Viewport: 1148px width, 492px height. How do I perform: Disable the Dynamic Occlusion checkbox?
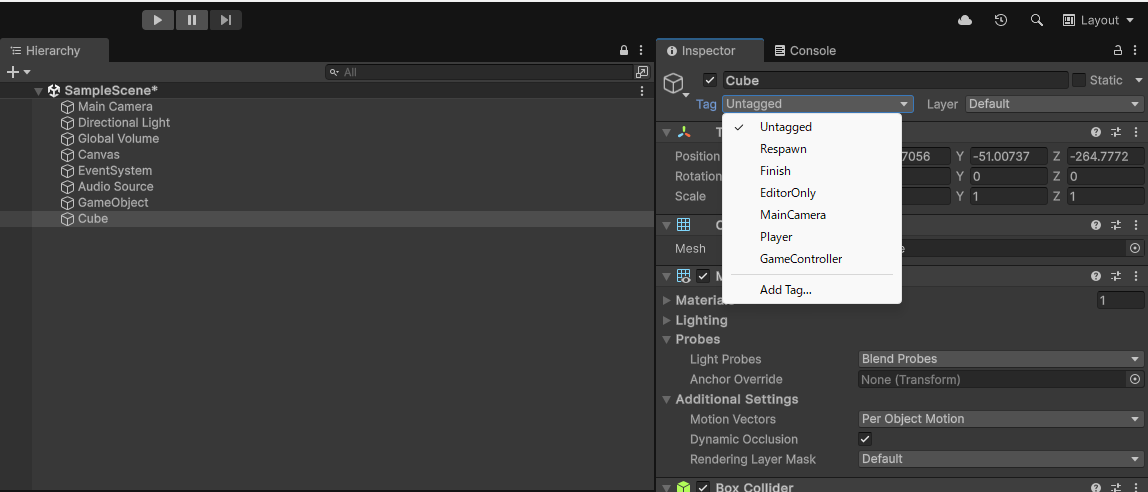tap(866, 439)
